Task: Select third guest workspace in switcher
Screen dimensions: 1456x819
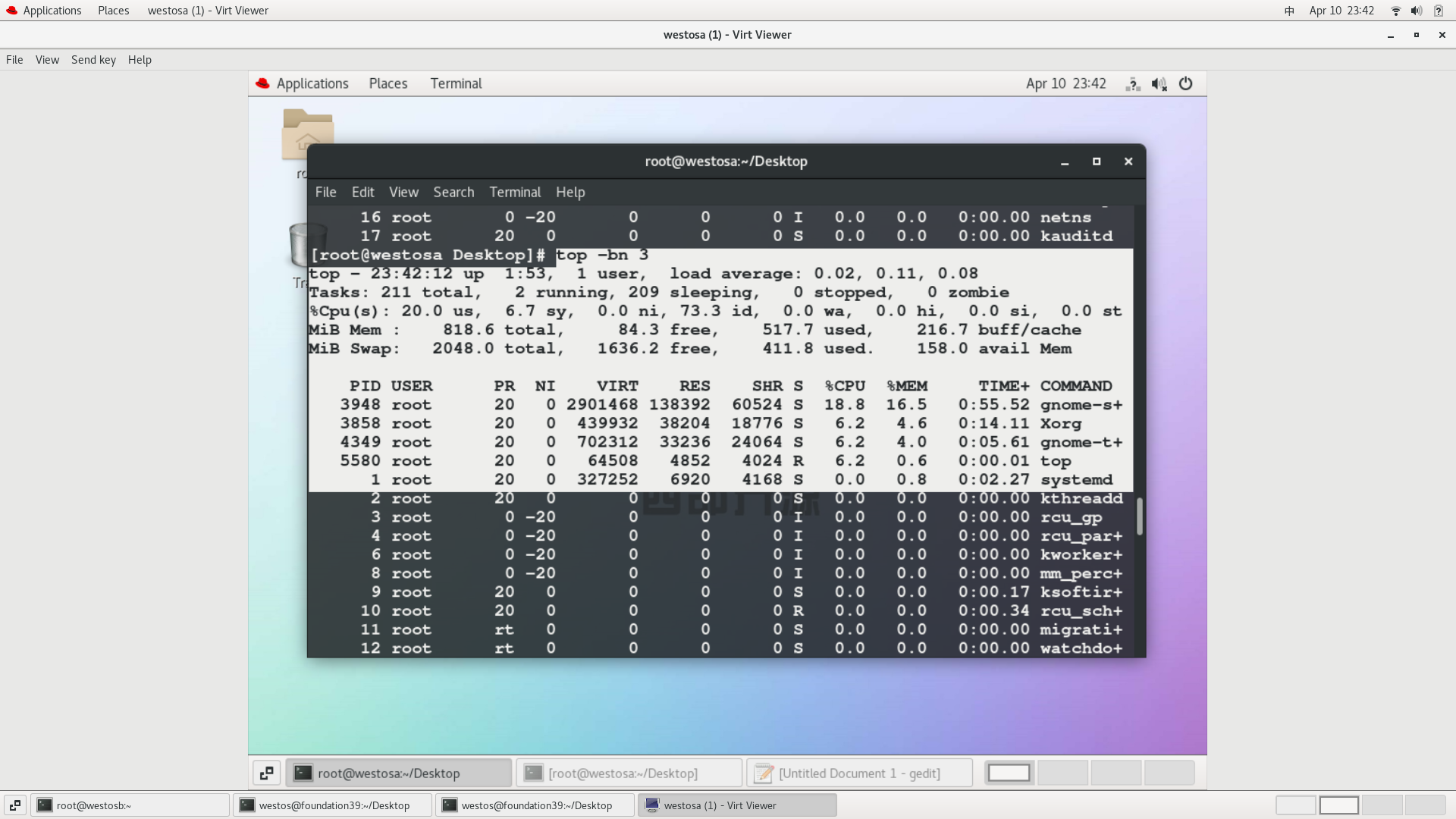Action: coord(1116,773)
